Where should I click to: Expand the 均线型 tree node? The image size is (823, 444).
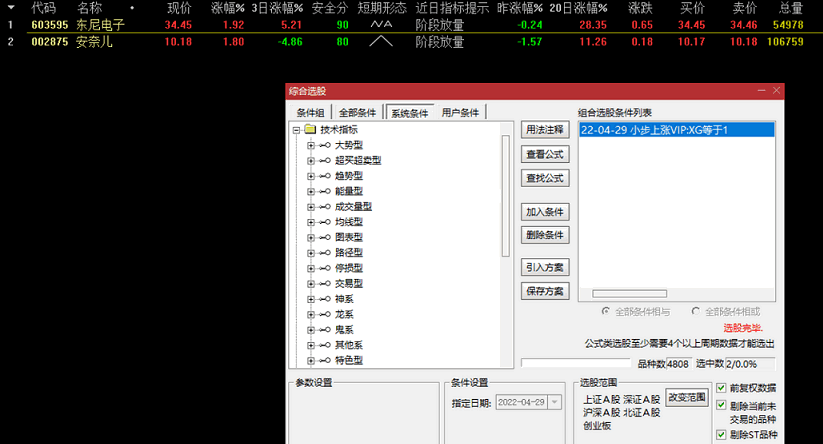coord(311,222)
